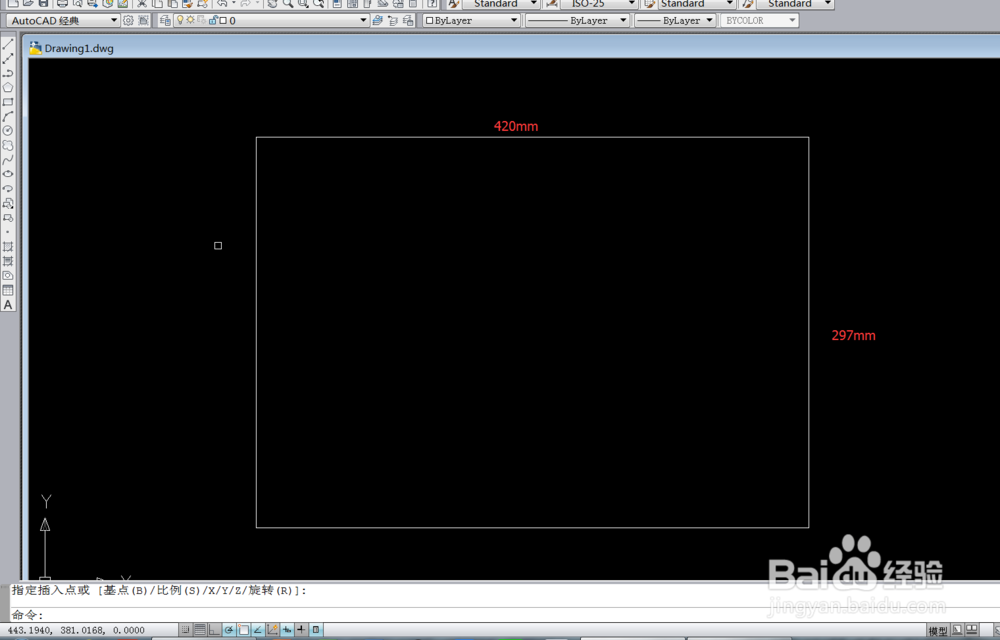
Task: Toggle Dynamic Input in status bar
Action: coord(287,630)
